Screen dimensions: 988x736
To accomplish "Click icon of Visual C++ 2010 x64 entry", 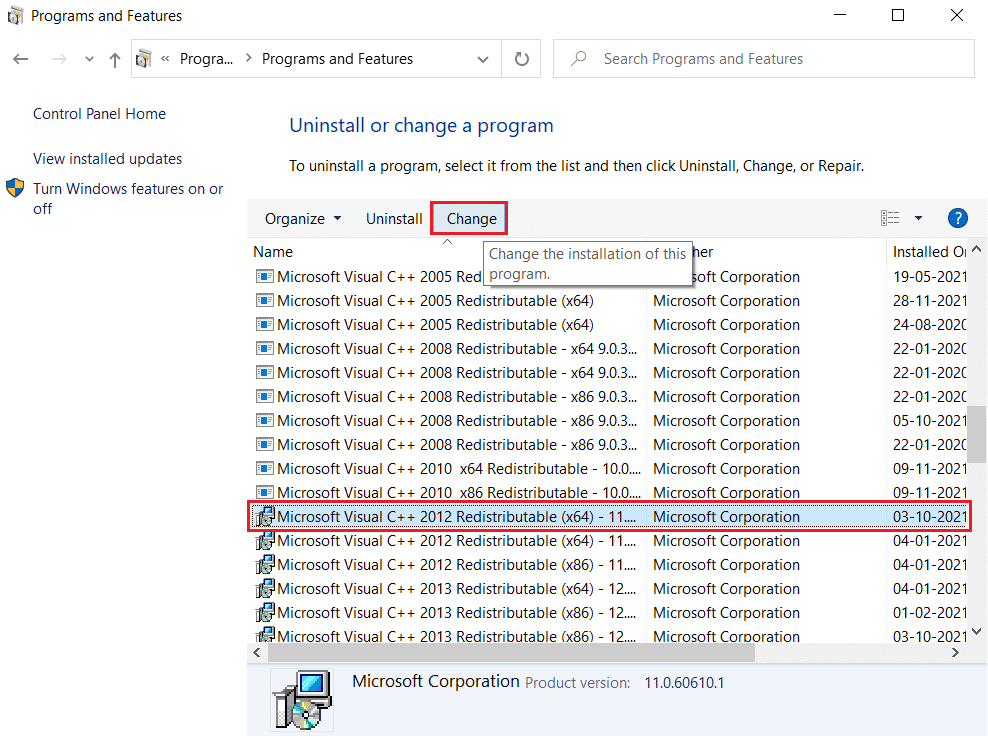I will [x=265, y=468].
